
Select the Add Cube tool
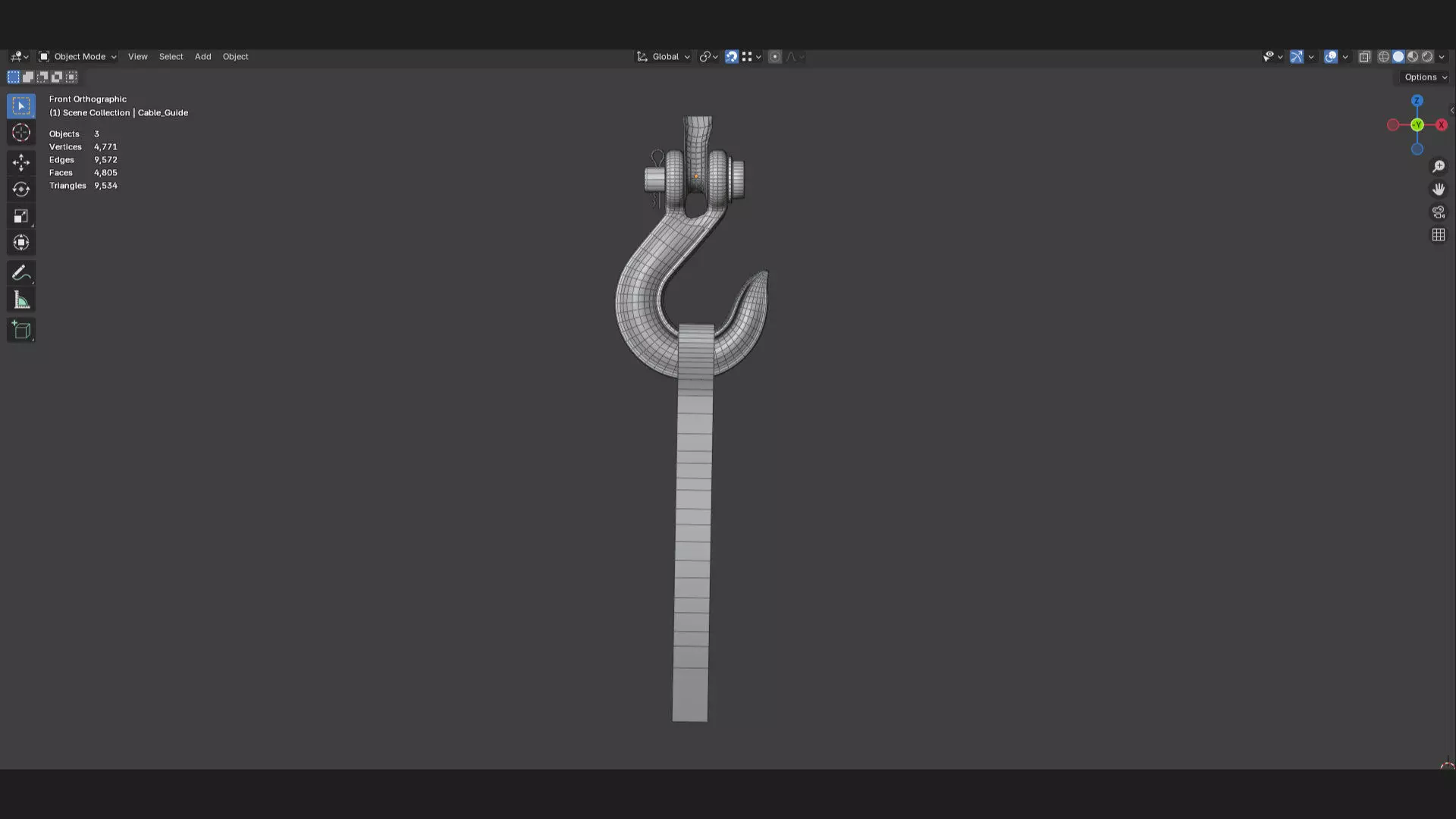coord(21,330)
